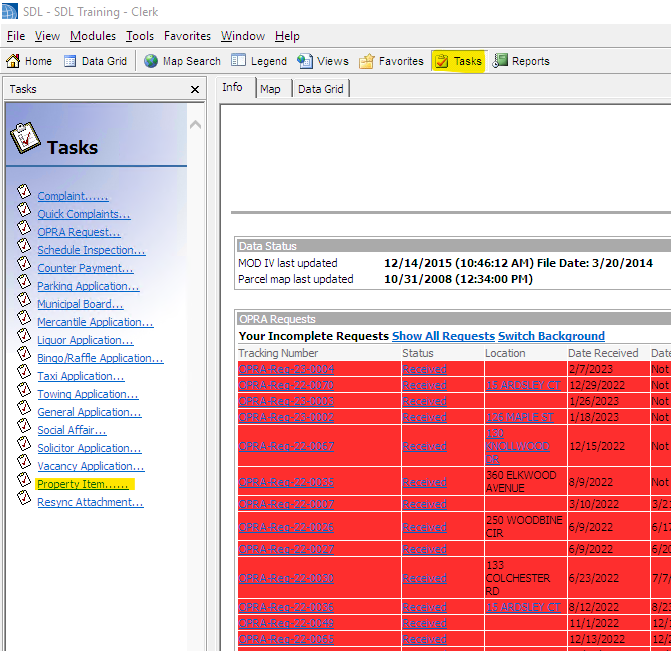Click the clipboard icon beside Liquor Application
This screenshot has width=671, height=651.
click(24, 335)
